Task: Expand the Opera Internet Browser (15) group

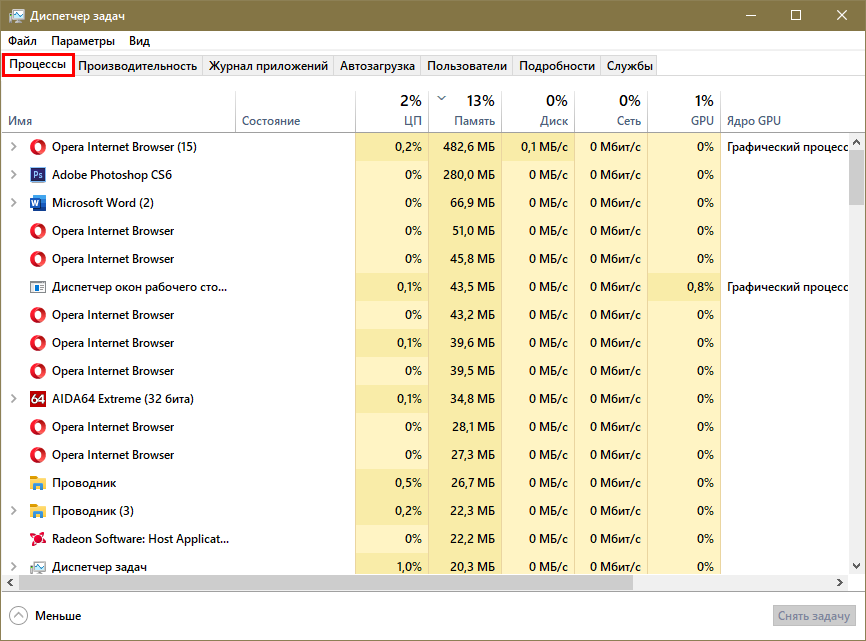Action: point(13,147)
